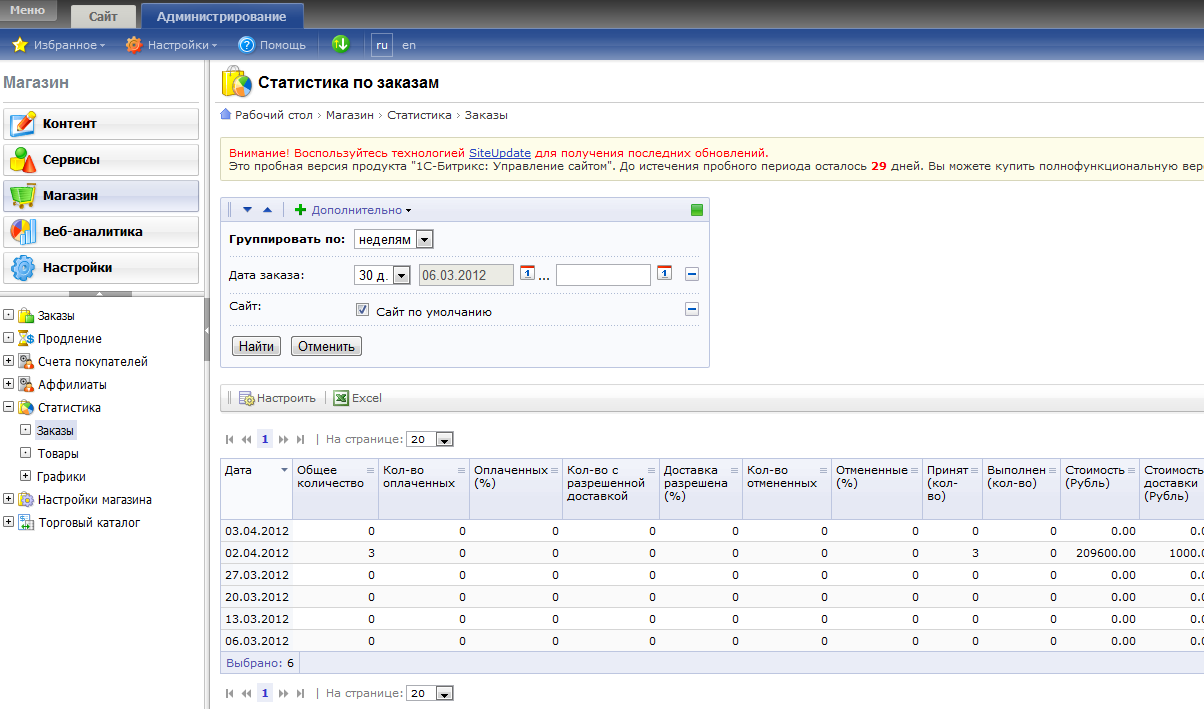Click the Excel export icon

tap(341, 398)
